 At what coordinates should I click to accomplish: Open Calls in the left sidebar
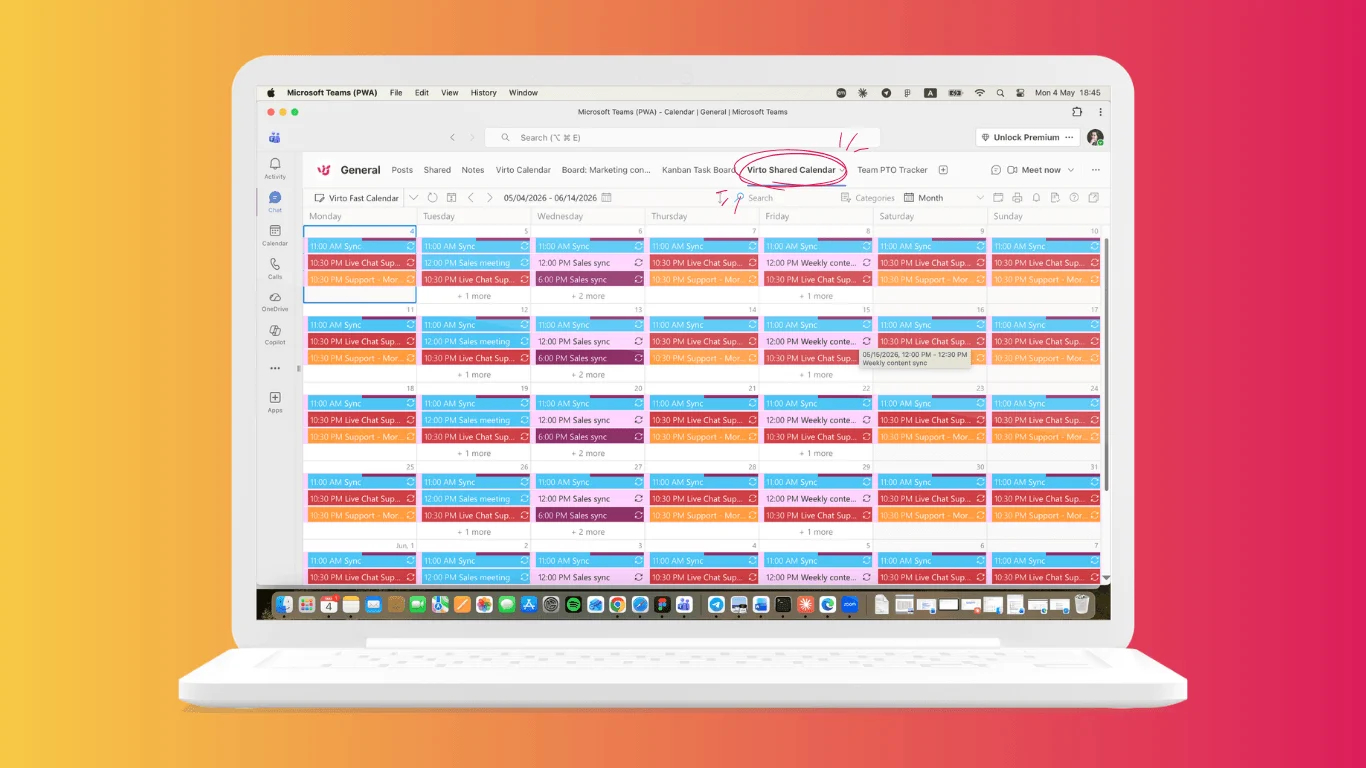click(x=274, y=268)
